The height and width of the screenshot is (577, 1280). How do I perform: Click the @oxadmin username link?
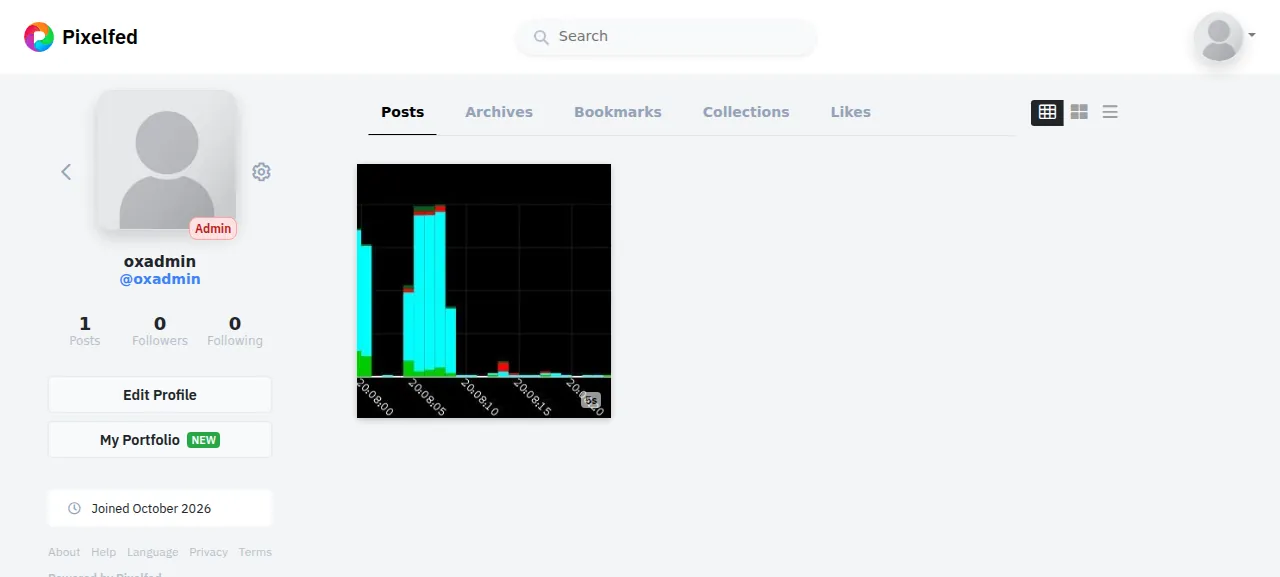click(160, 279)
